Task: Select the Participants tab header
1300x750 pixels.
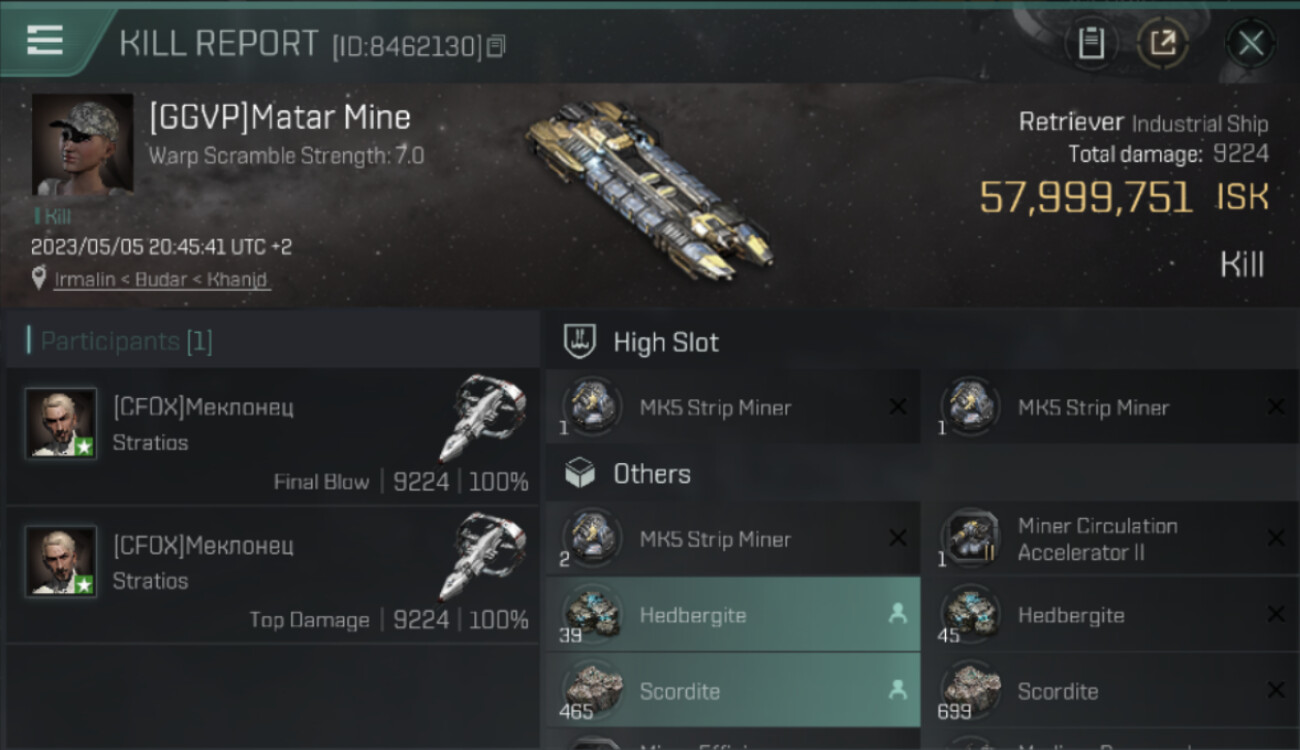Action: (x=126, y=341)
